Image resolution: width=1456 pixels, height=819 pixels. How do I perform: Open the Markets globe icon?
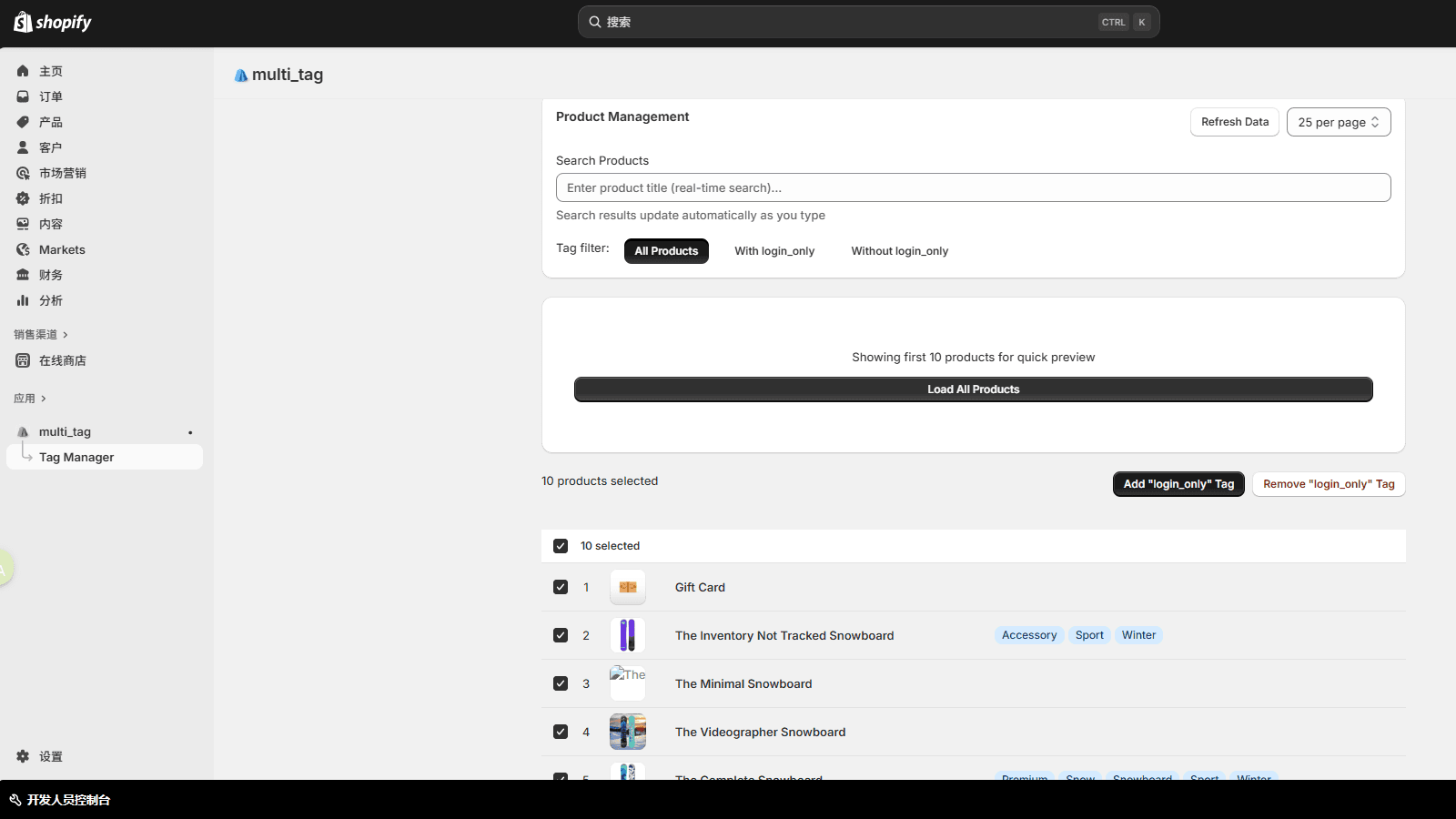(23, 249)
